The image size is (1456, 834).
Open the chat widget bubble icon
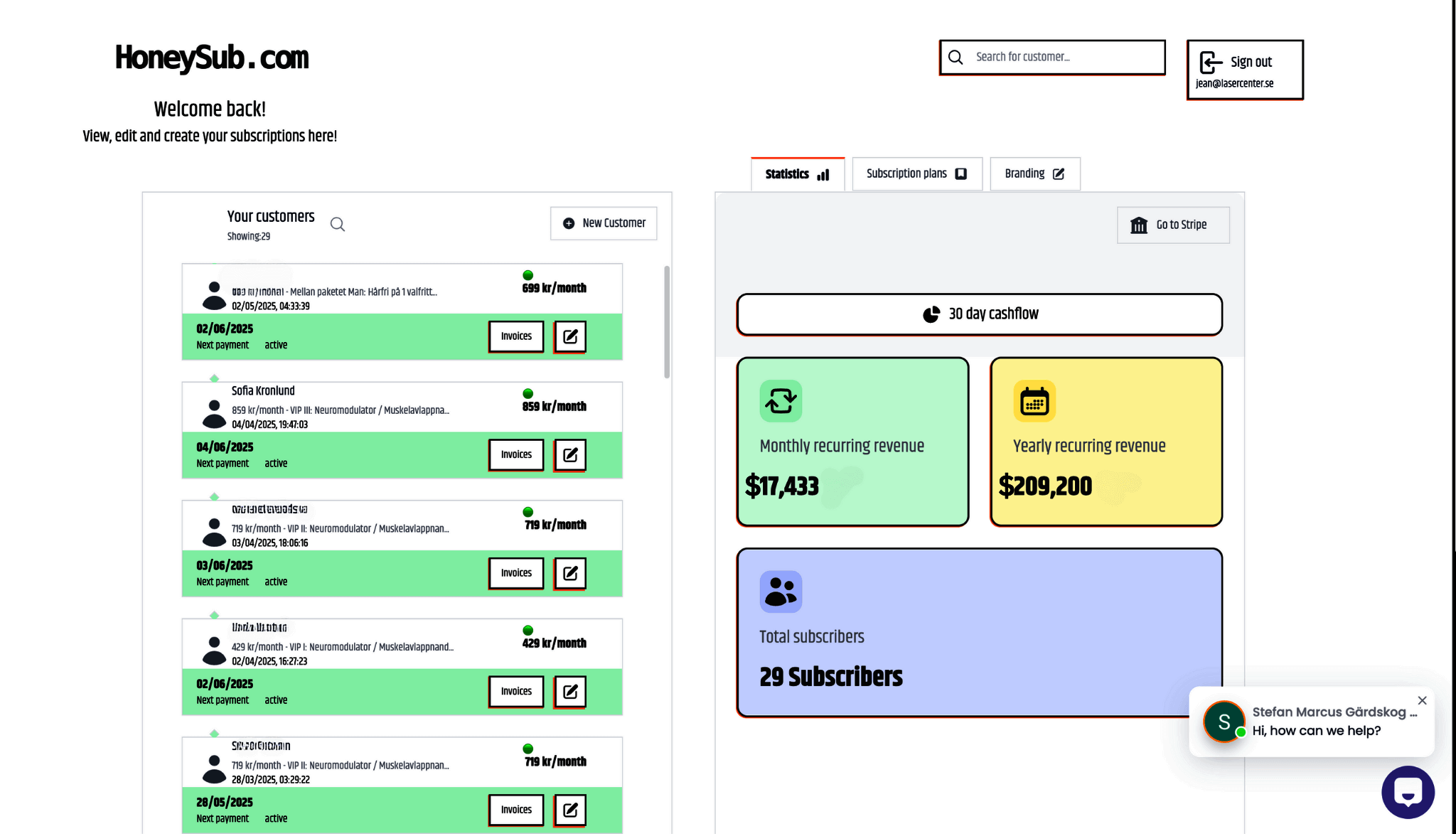(x=1408, y=792)
